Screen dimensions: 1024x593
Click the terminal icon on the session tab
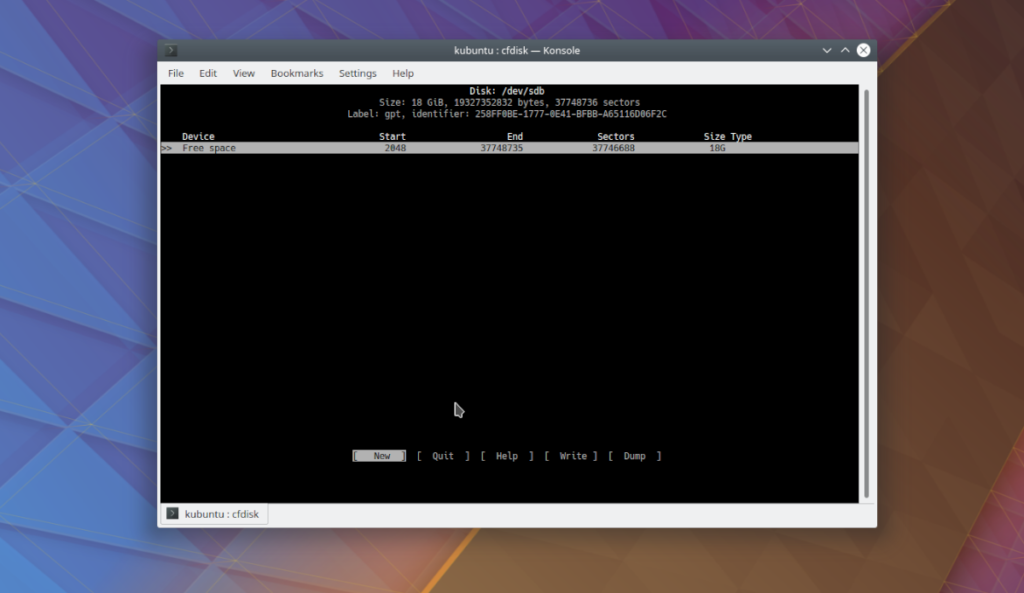pyautogui.click(x=173, y=513)
